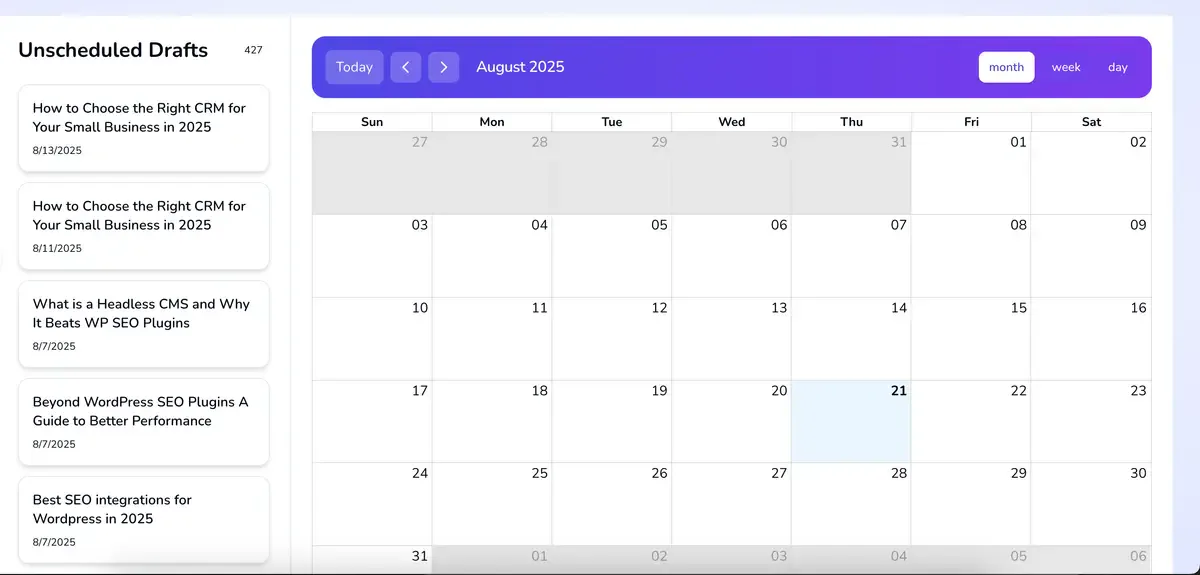
Task: Select August 29 calendar cell
Action: [971, 504]
